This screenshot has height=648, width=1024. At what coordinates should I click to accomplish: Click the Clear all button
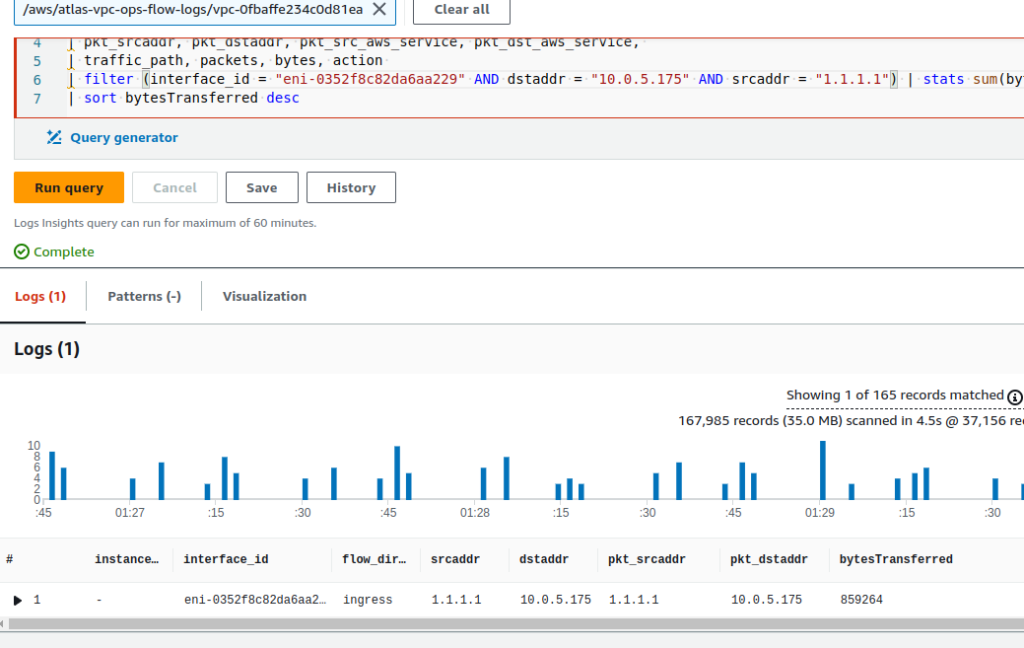(x=461, y=9)
